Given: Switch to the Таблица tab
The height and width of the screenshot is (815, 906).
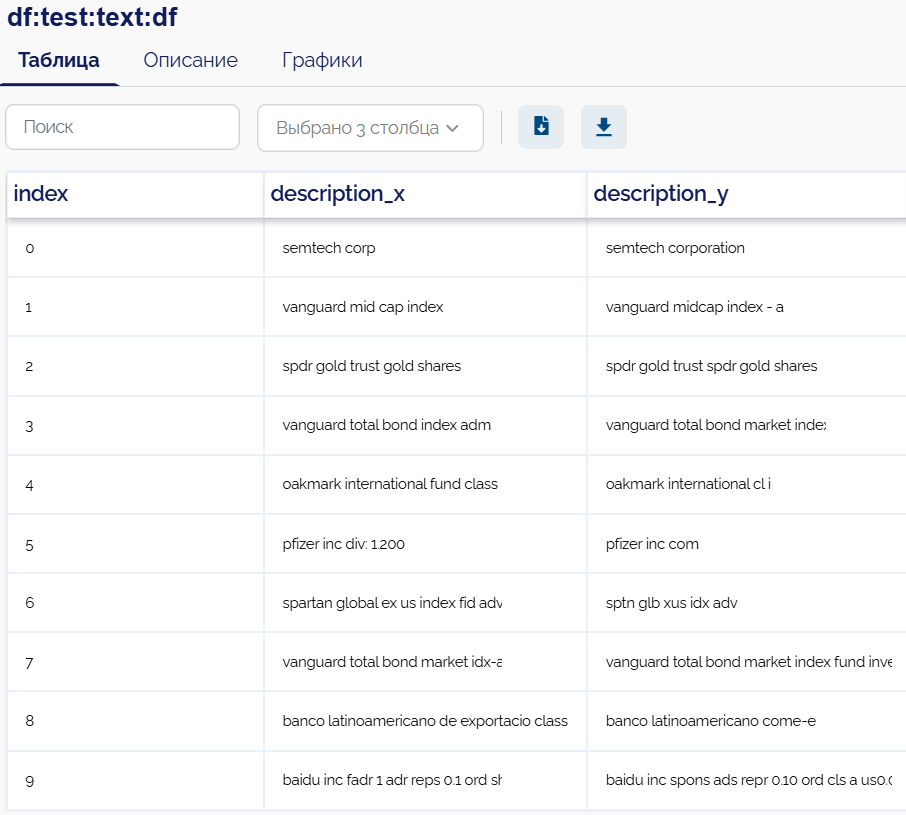Looking at the screenshot, I should (x=59, y=60).
